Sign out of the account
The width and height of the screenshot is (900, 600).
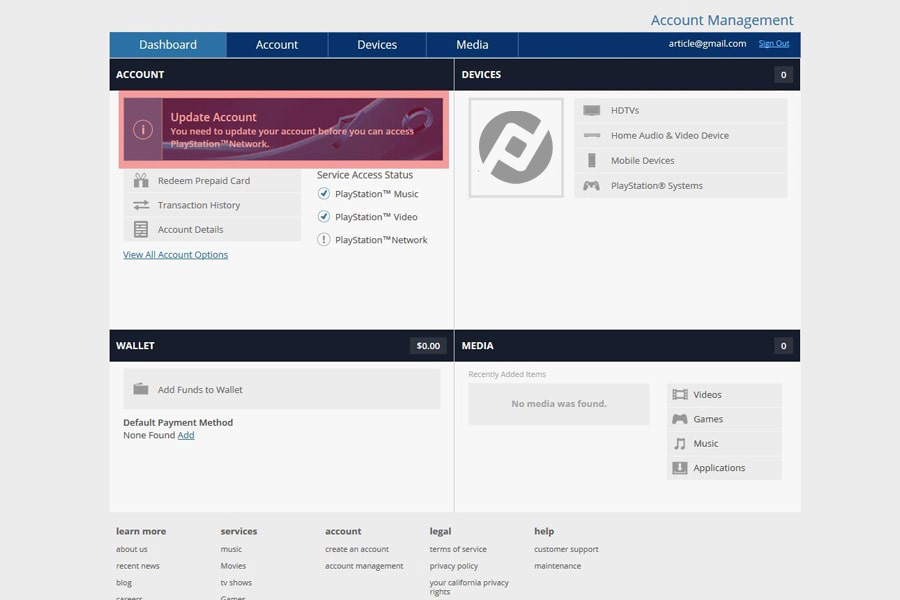[774, 44]
